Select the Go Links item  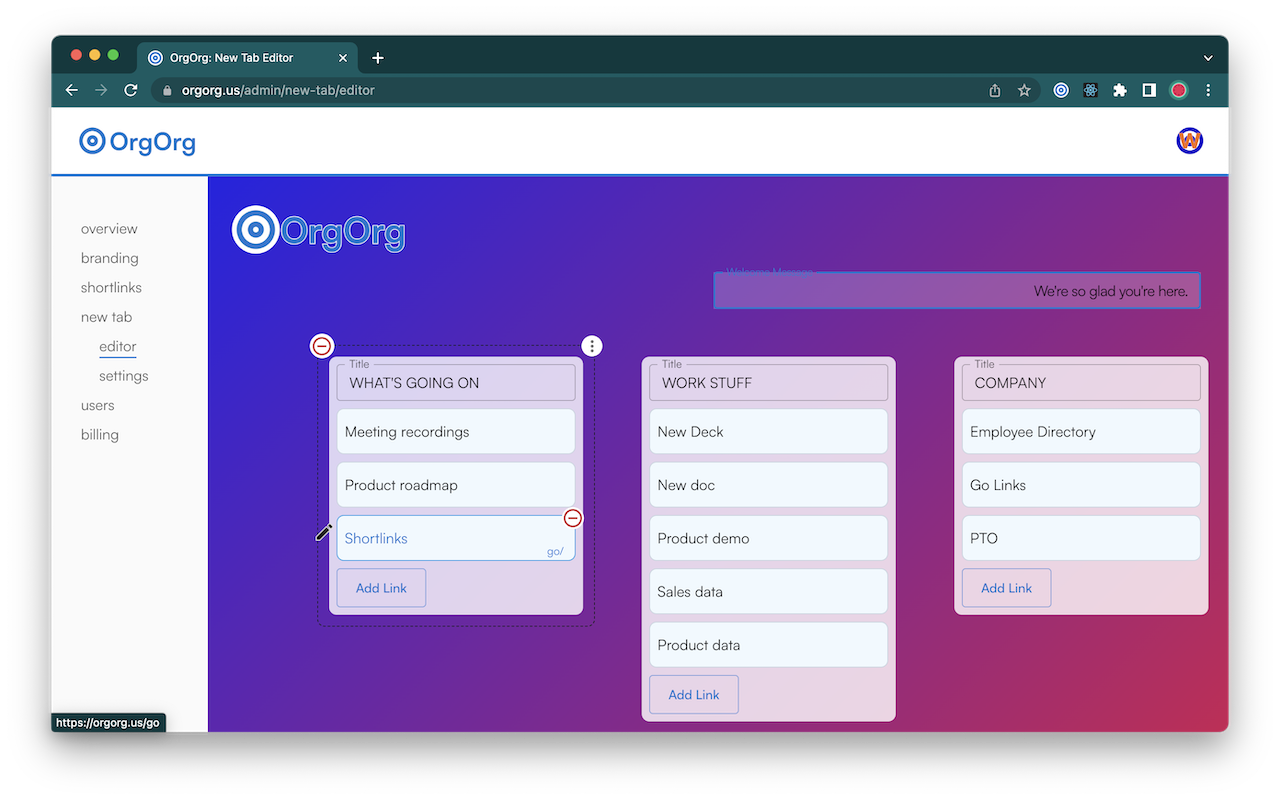(1081, 485)
